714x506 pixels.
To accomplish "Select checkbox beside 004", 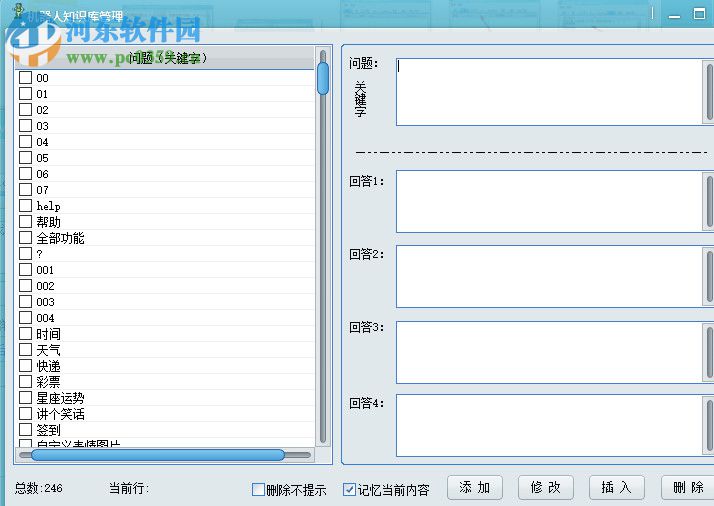I will point(26,317).
